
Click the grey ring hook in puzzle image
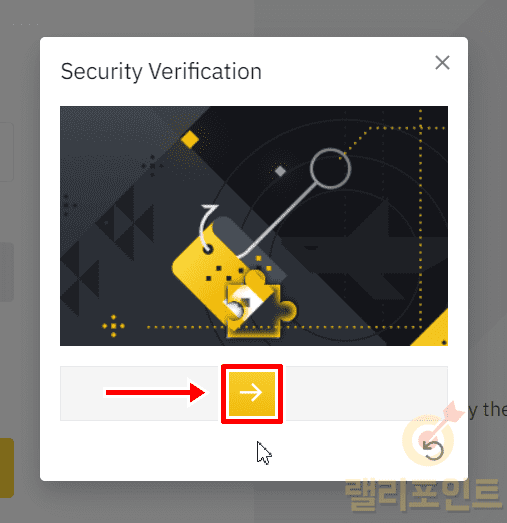[330, 169]
